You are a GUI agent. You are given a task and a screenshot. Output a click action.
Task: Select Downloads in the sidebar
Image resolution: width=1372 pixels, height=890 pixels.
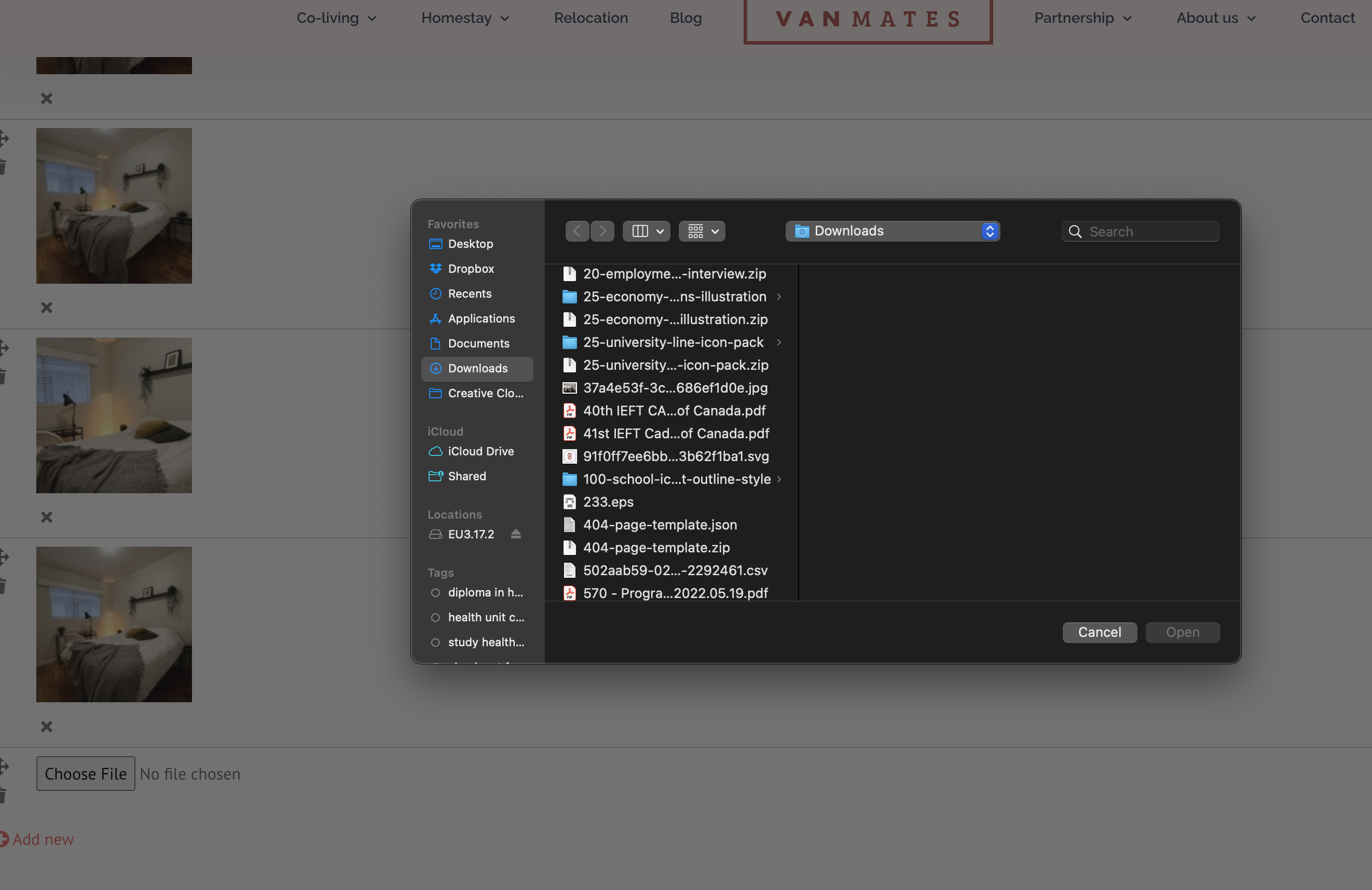click(x=477, y=368)
